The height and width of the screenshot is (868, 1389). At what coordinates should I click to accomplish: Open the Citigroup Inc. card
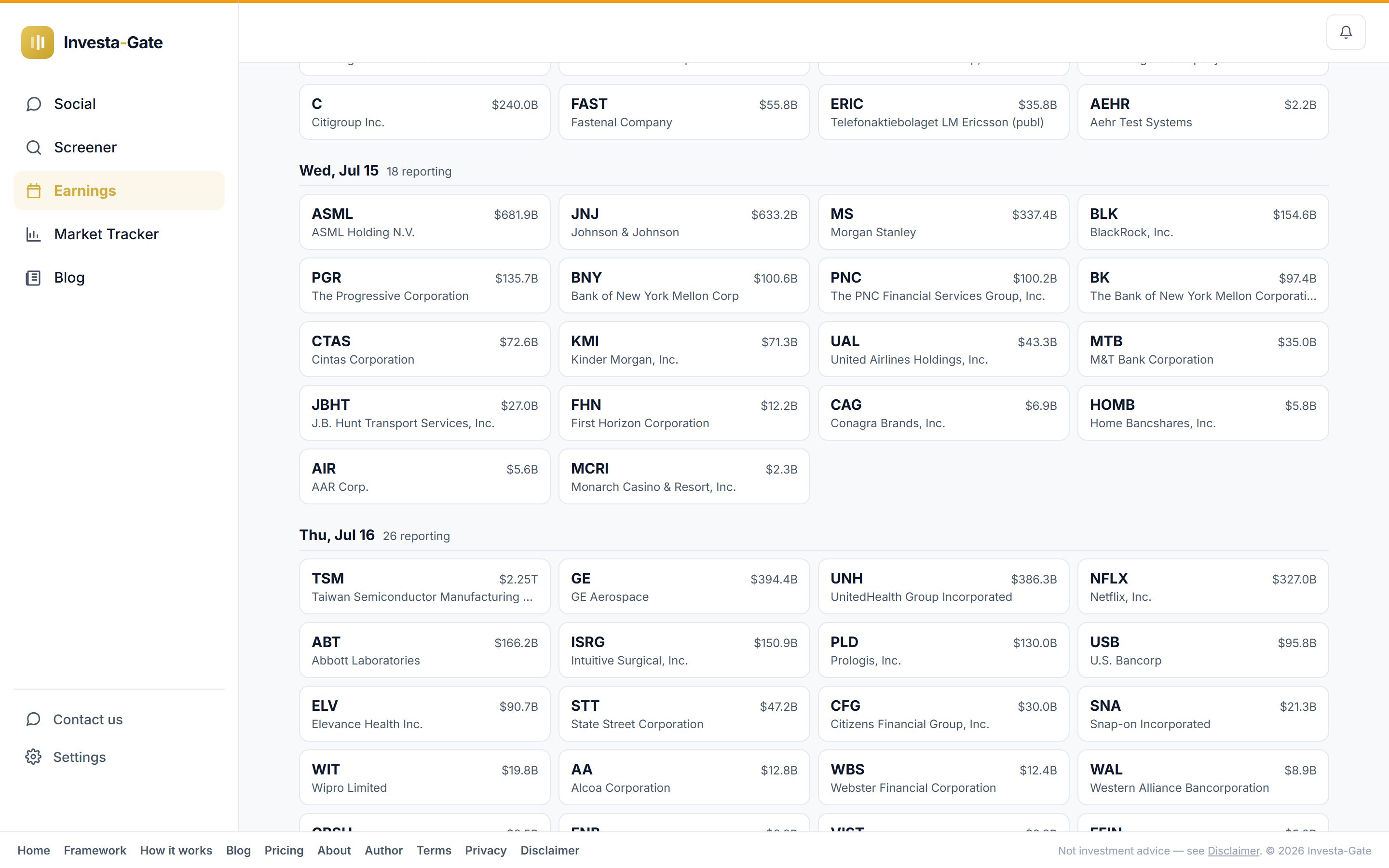coord(425,112)
